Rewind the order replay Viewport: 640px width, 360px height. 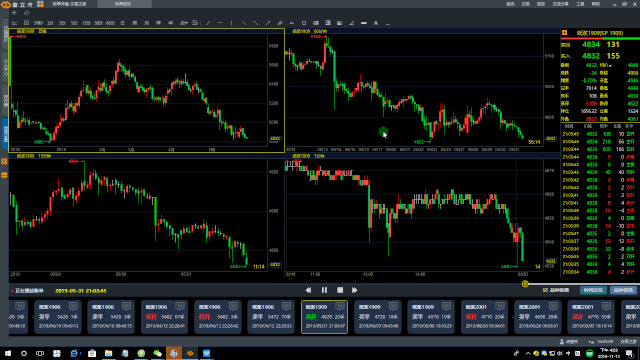pyautogui.click(x=308, y=290)
